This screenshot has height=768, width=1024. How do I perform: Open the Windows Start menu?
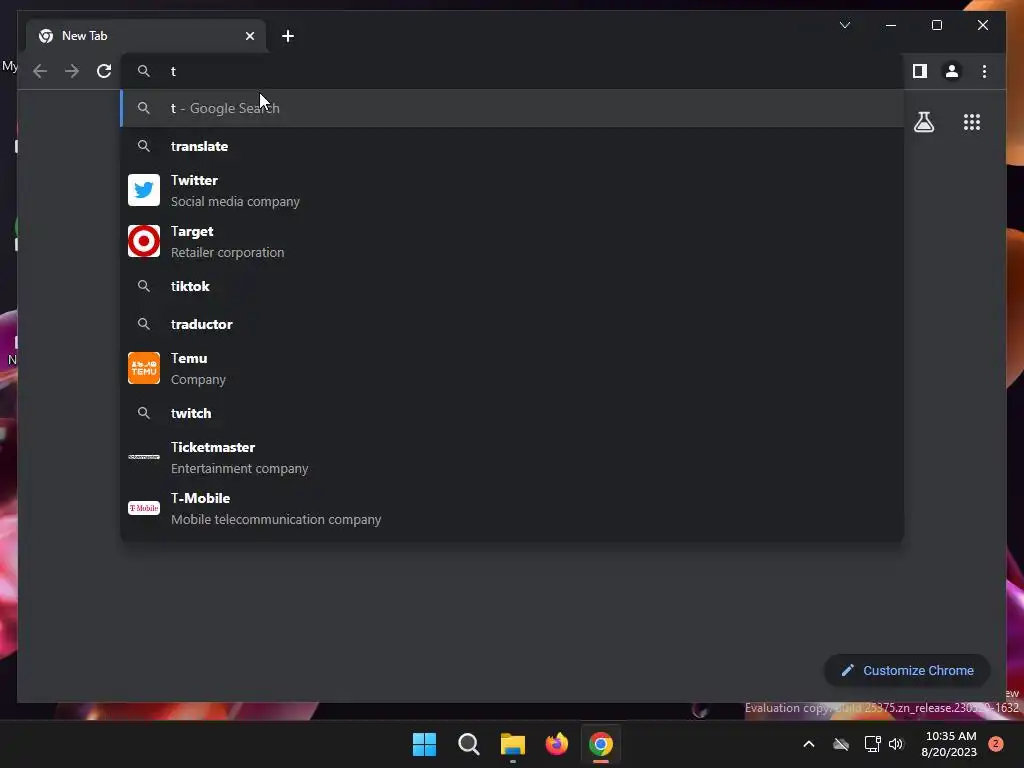coord(424,744)
